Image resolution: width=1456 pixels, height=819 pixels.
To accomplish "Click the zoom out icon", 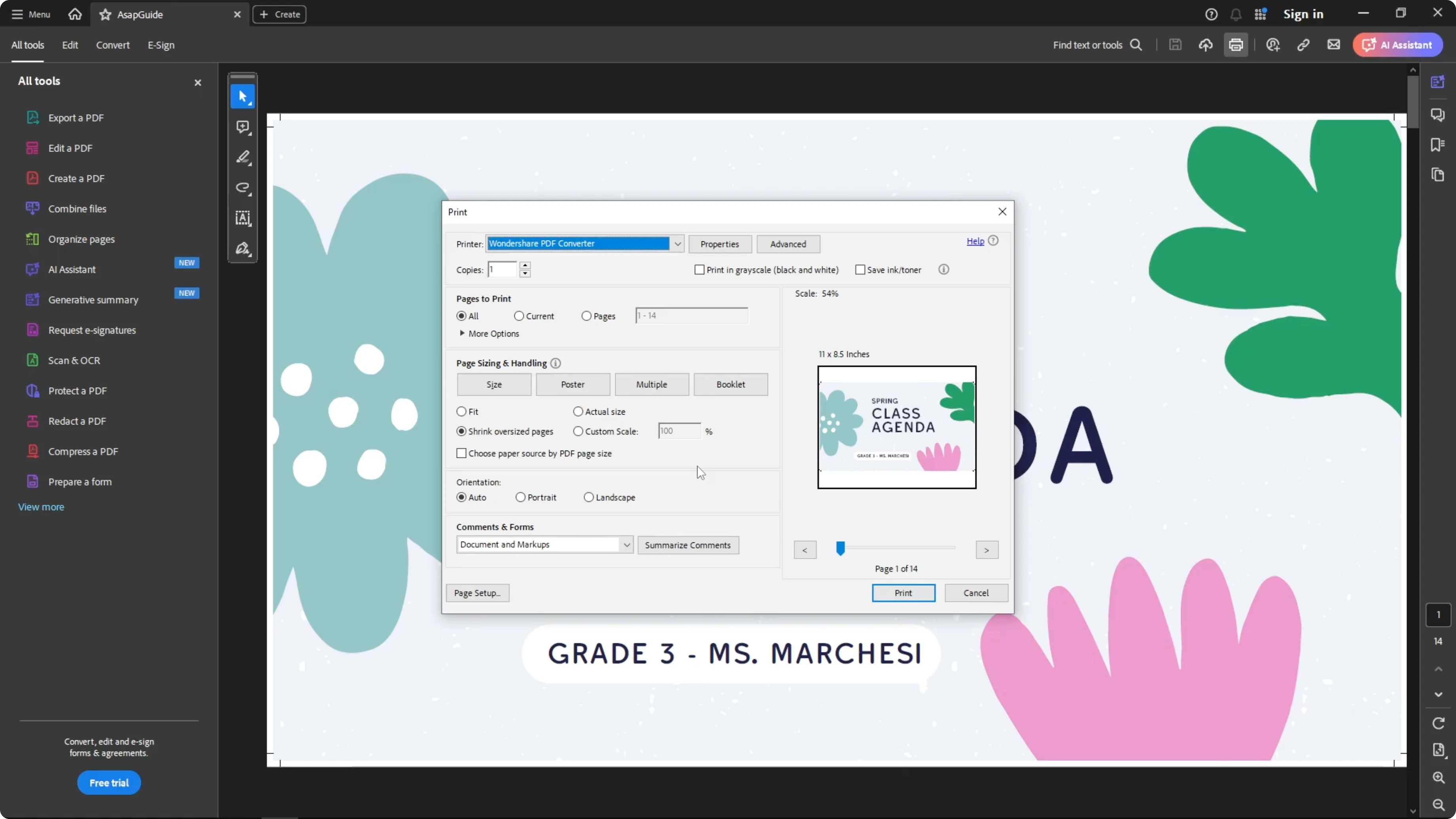I will click(x=1439, y=805).
